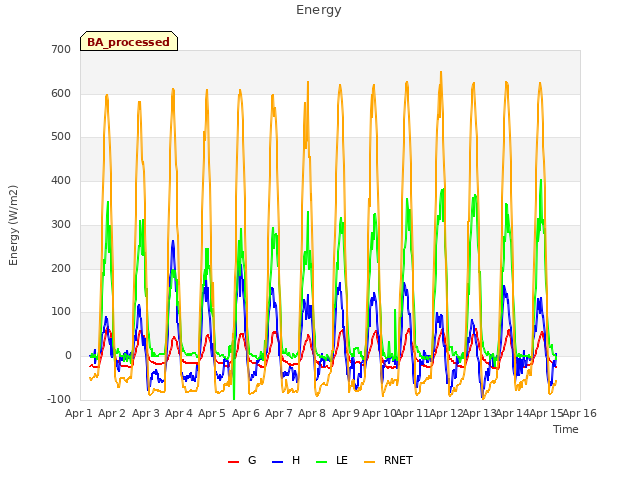This screenshot has height=480, width=640.
Task: Click the 700 y-axis value
Action: click(x=61, y=49)
